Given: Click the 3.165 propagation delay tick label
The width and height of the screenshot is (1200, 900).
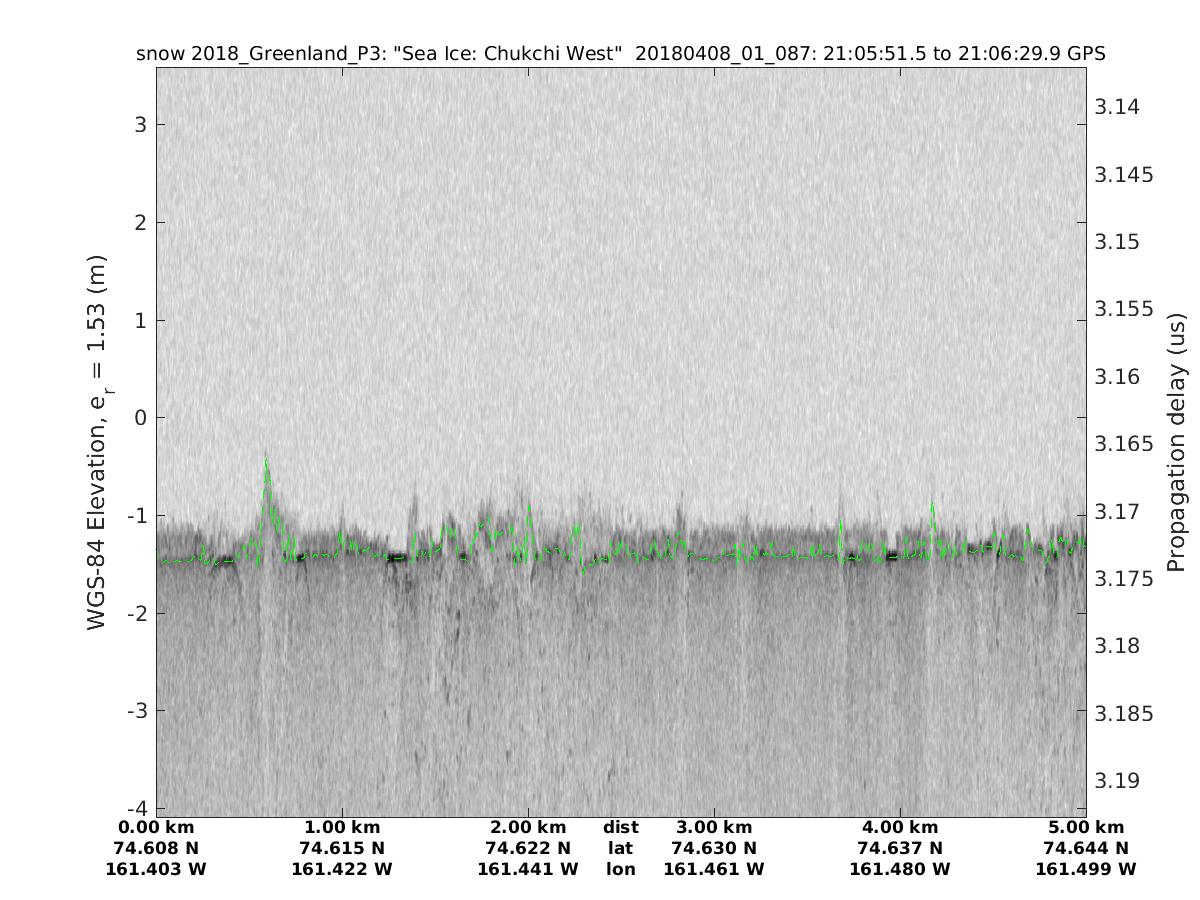Looking at the screenshot, I should coord(1125,444).
